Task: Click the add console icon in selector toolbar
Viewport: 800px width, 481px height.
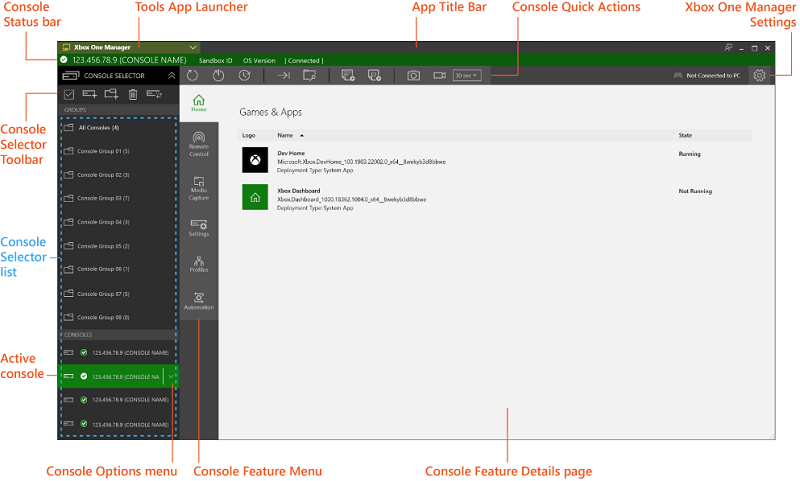Action: tap(89, 94)
